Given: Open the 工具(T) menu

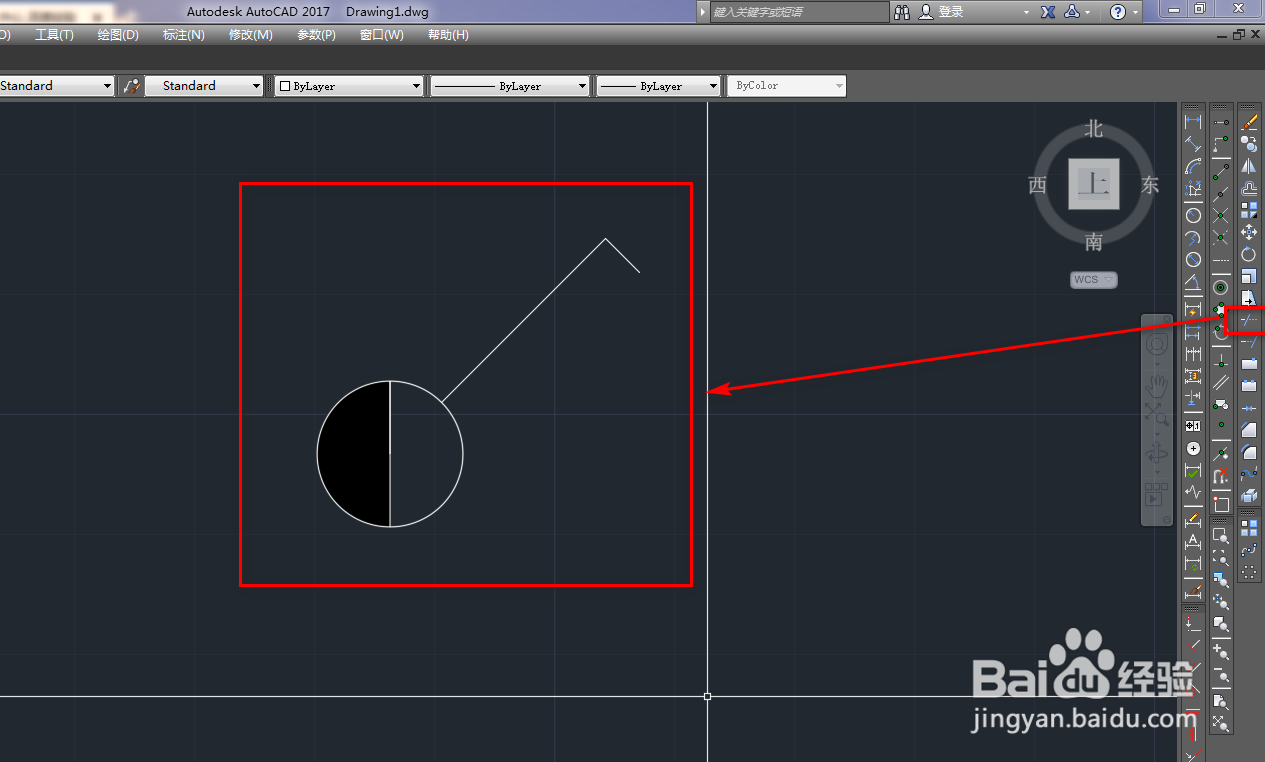Looking at the screenshot, I should (54, 35).
